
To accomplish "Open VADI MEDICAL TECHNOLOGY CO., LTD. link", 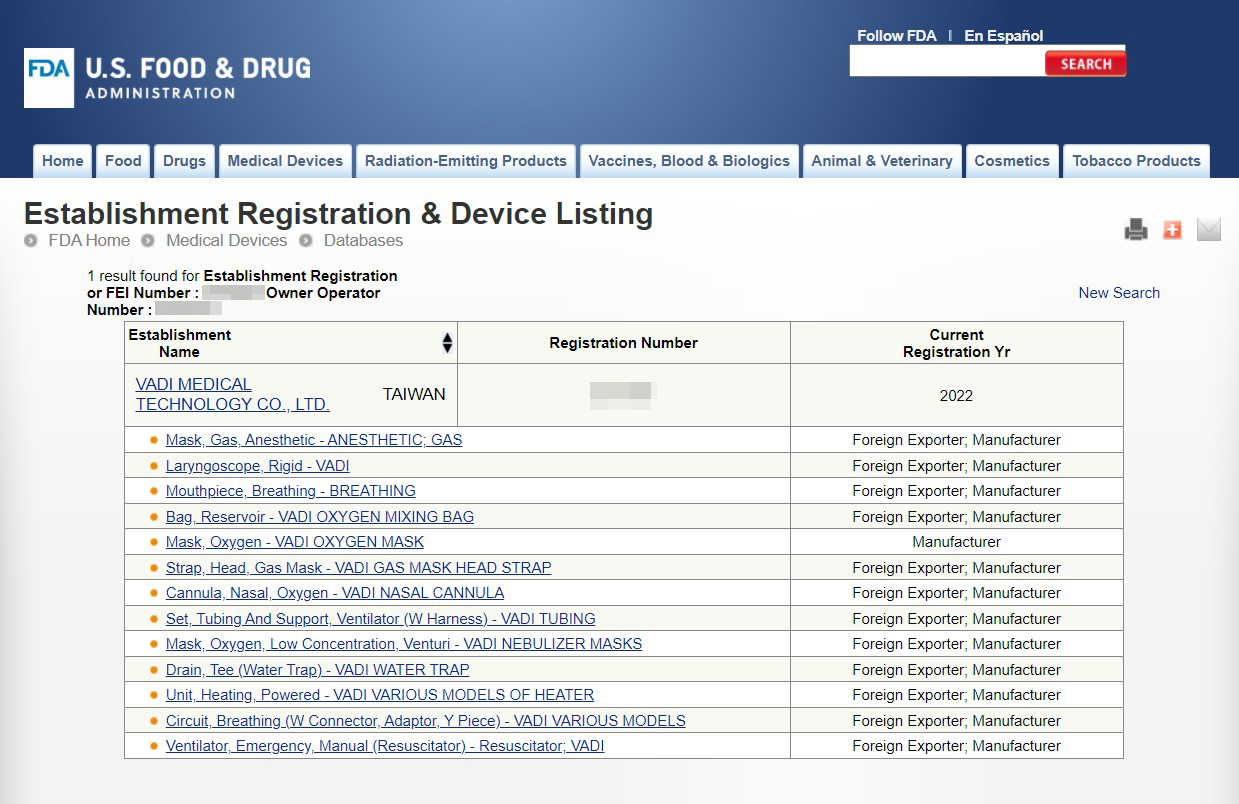I will (232, 394).
